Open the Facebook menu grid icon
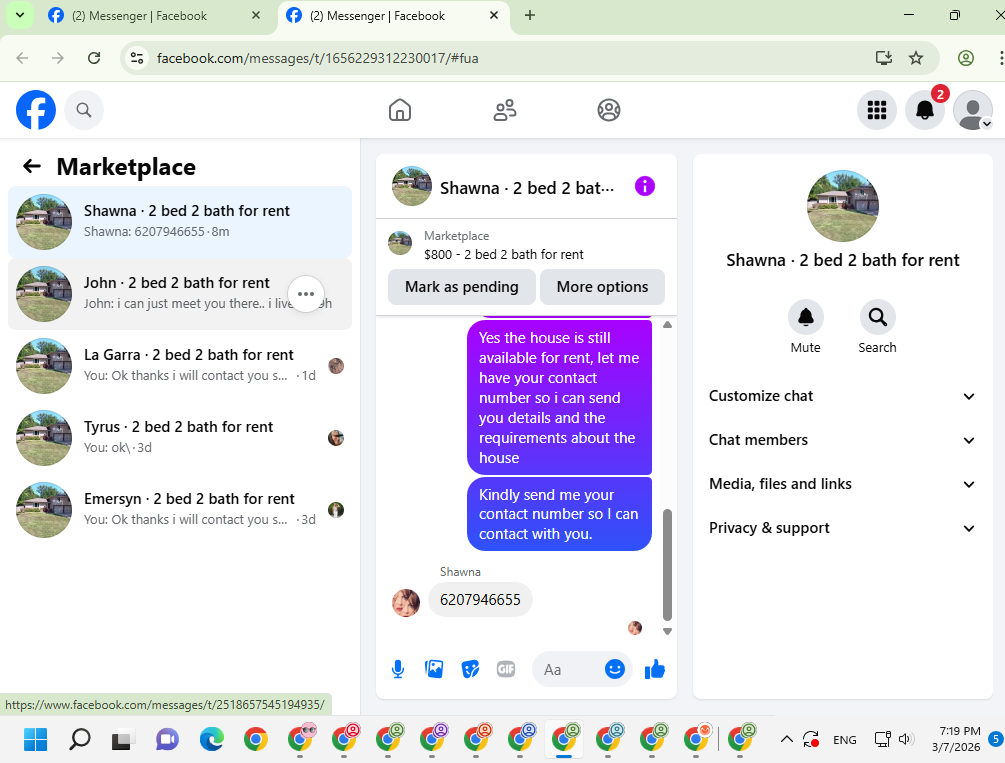This screenshot has width=1005, height=763. point(876,110)
